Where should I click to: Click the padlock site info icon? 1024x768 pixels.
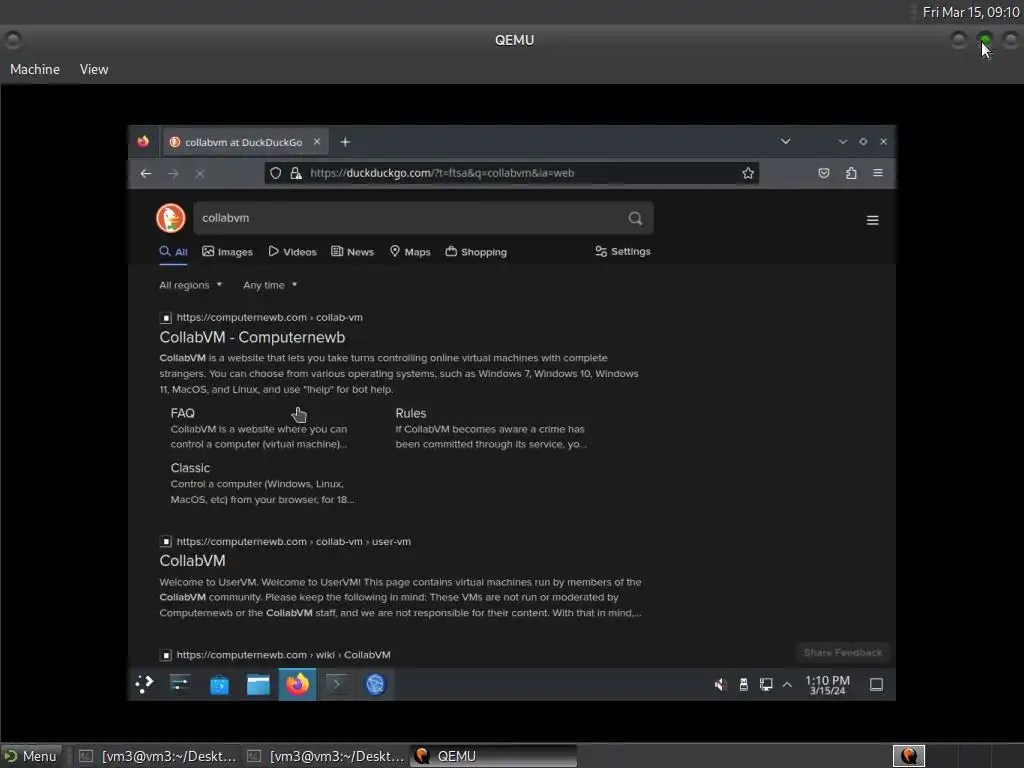point(296,173)
